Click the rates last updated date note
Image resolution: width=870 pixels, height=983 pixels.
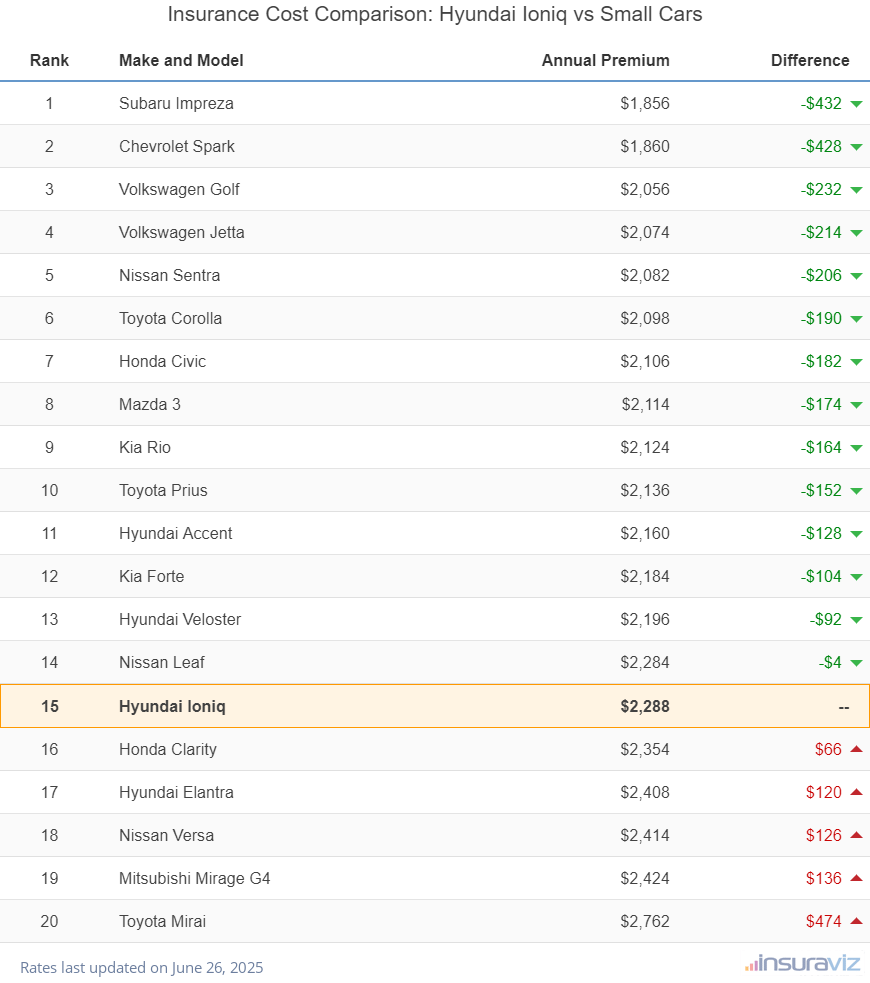tap(142, 967)
